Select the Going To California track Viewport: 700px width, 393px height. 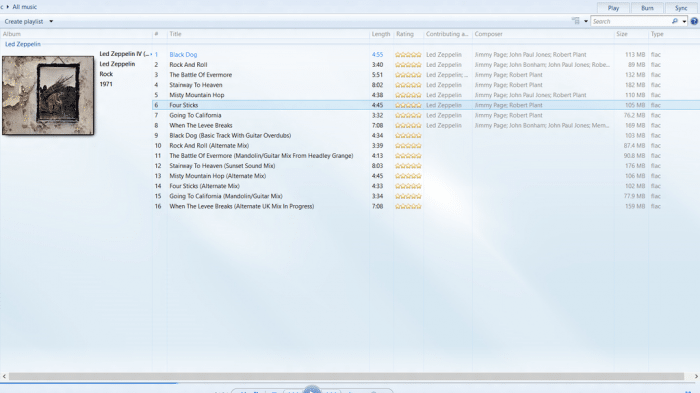pyautogui.click(x=195, y=115)
